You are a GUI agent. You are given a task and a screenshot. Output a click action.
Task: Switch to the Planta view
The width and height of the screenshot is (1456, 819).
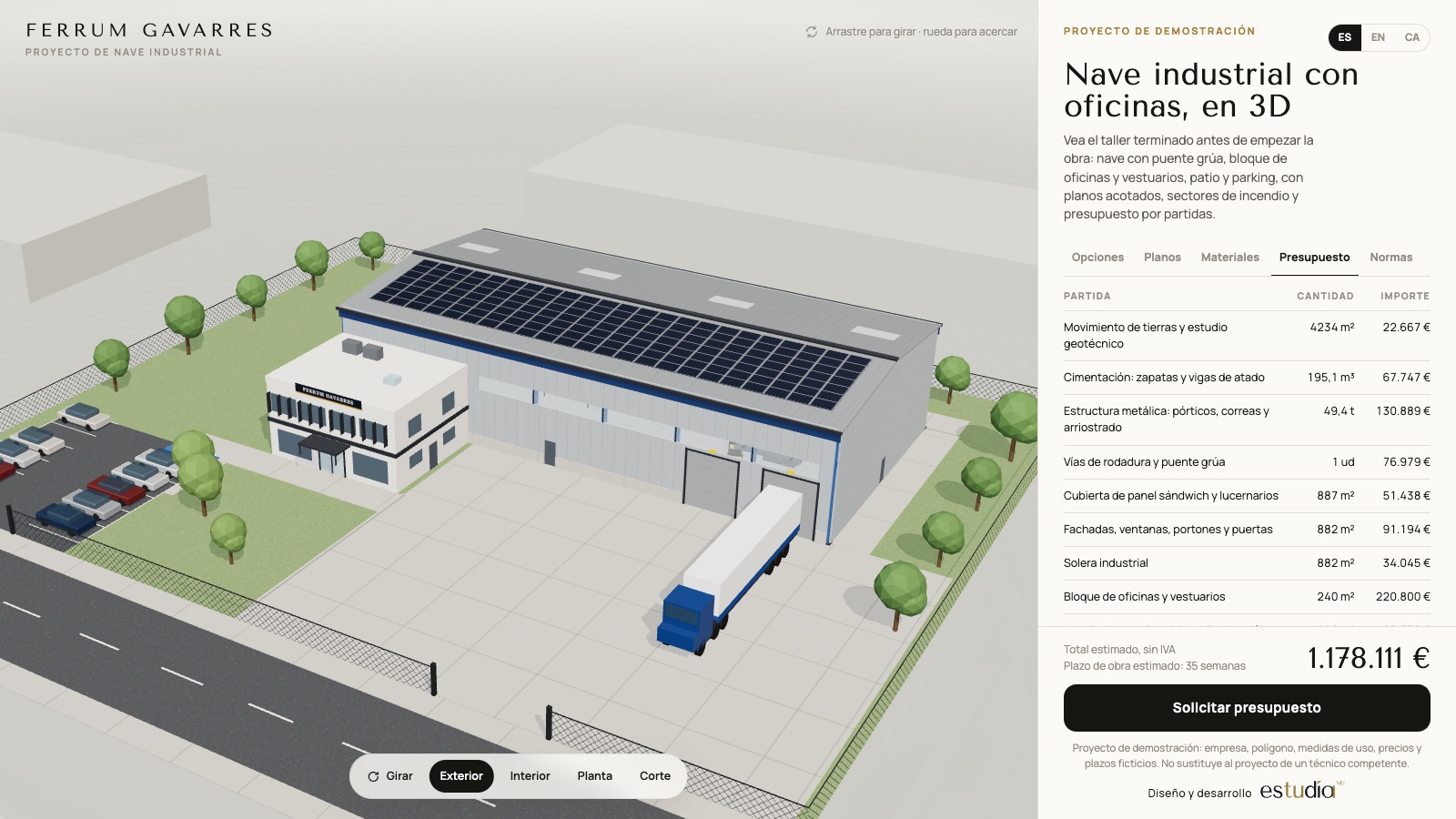[x=594, y=776]
